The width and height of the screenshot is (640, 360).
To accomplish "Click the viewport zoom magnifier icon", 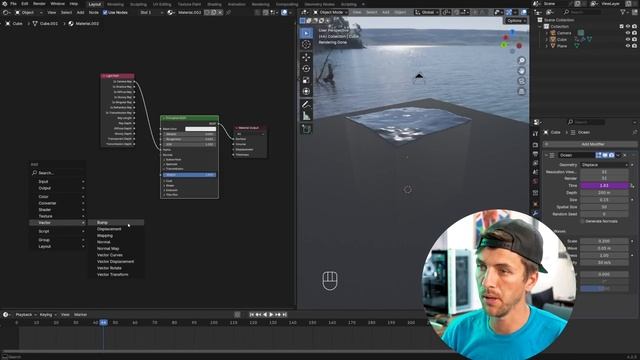I will click(521, 61).
